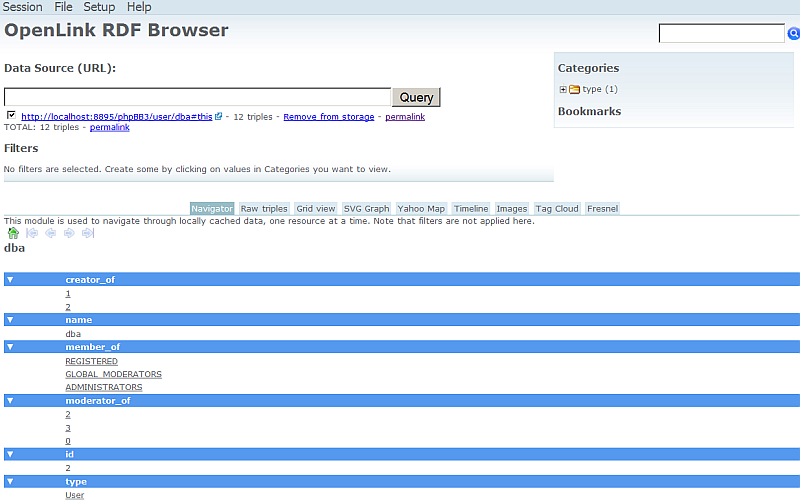Collapse the member_of property section
This screenshot has height=500, width=800.
tap(10, 347)
